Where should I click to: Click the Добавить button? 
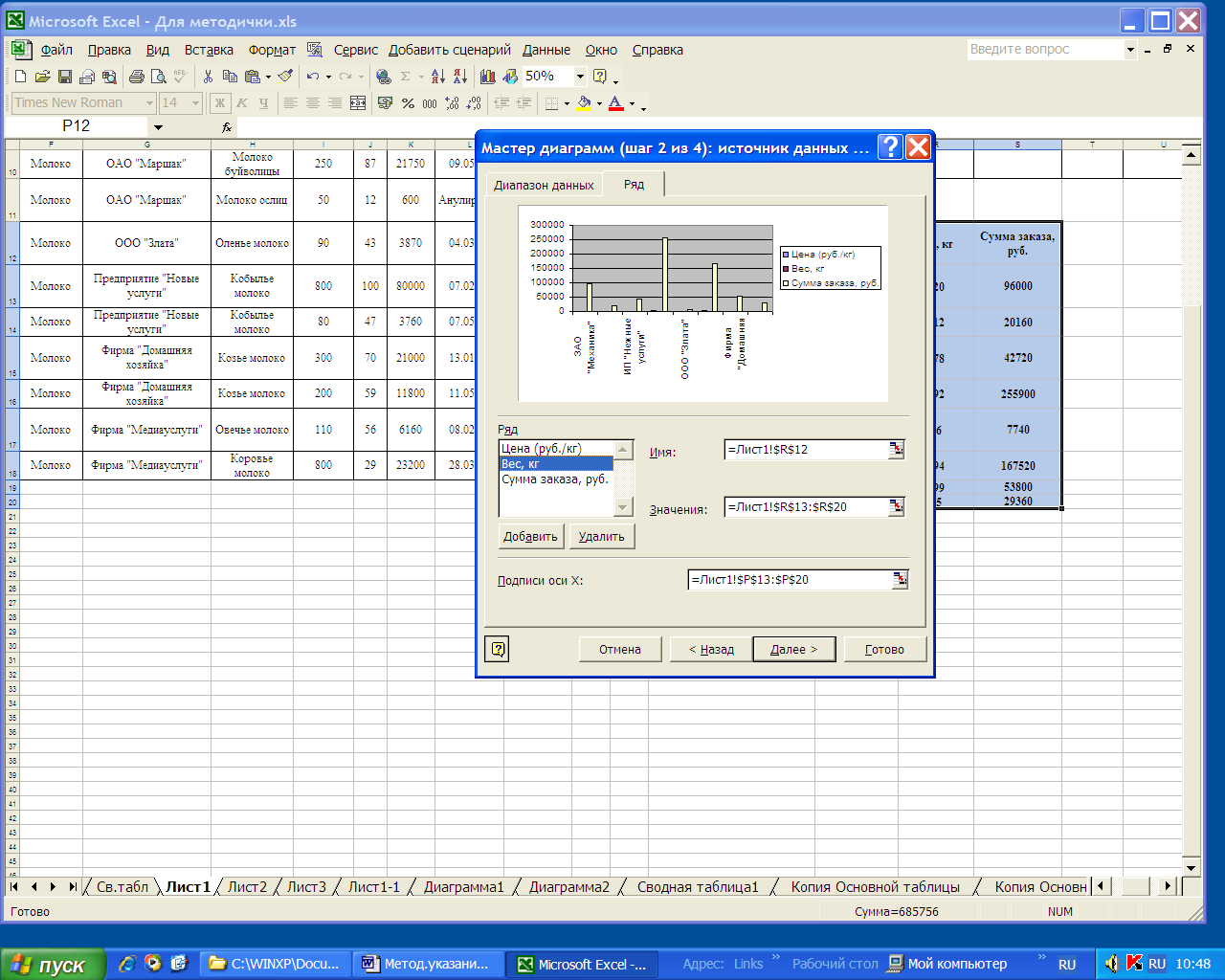tap(530, 536)
